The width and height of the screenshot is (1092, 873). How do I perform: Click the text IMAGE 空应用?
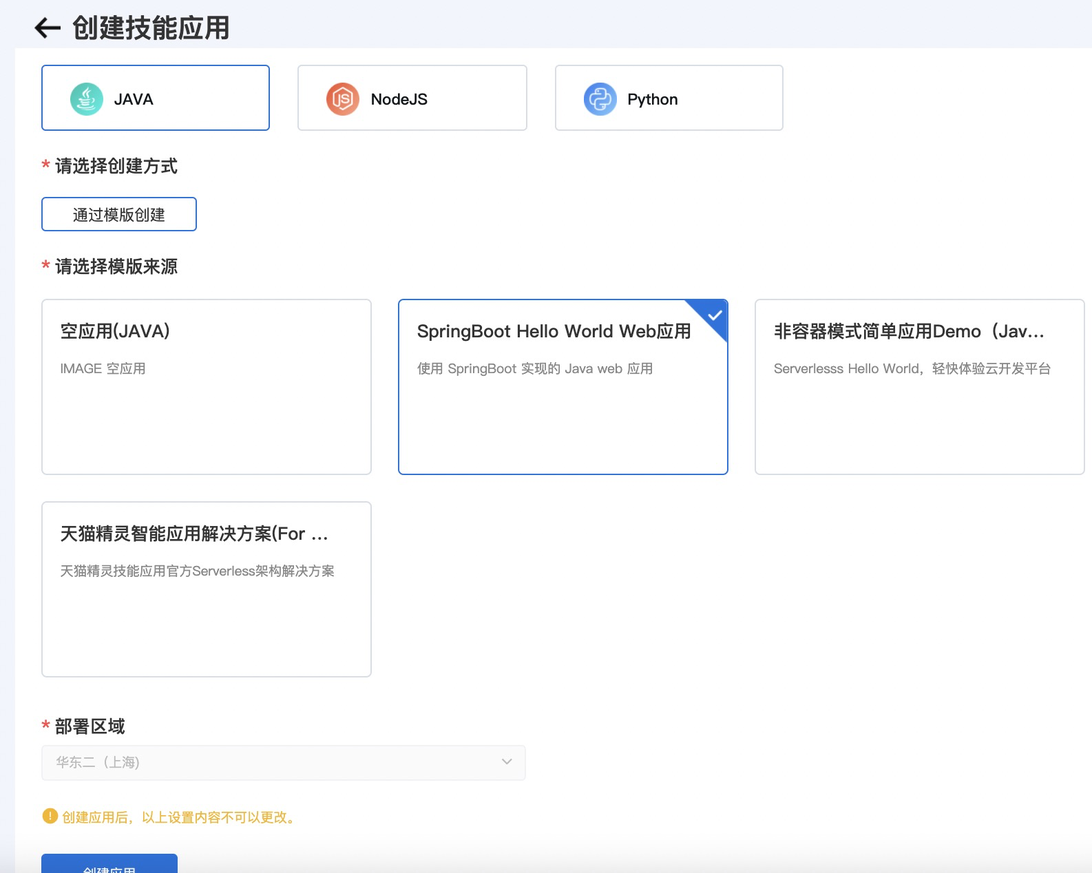pos(103,368)
